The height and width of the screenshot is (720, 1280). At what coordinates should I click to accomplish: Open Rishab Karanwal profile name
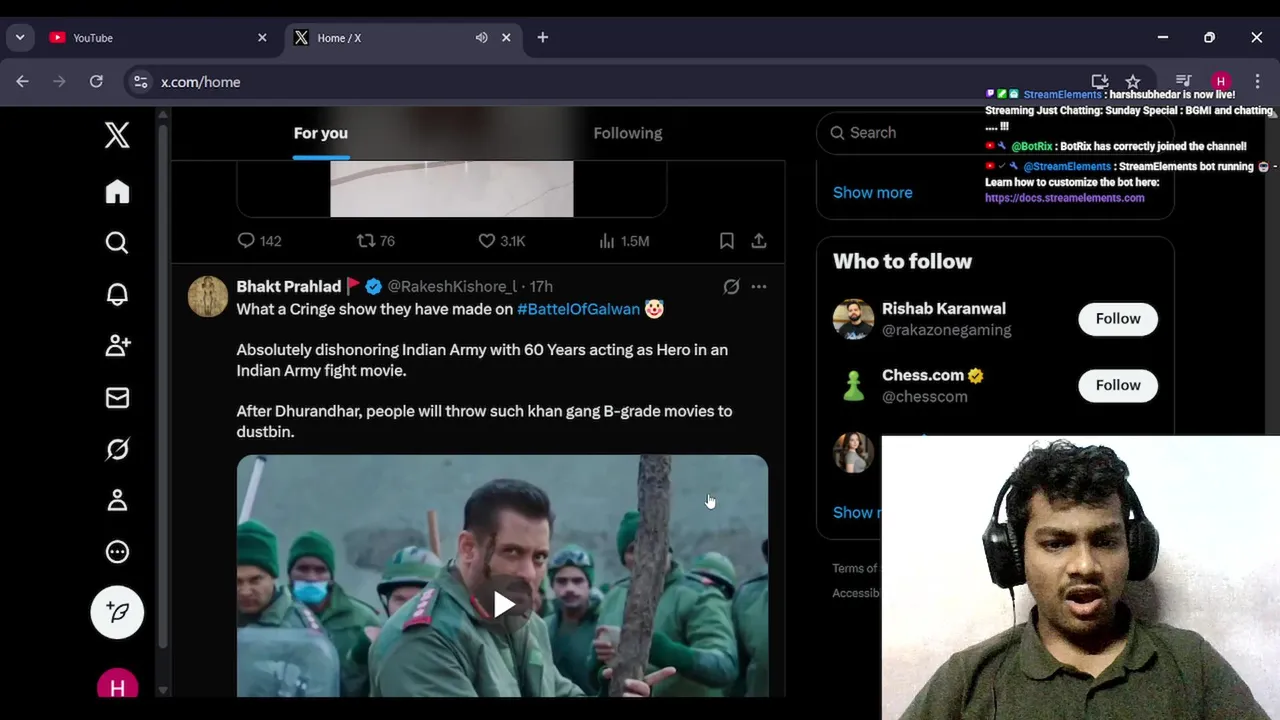(x=944, y=309)
